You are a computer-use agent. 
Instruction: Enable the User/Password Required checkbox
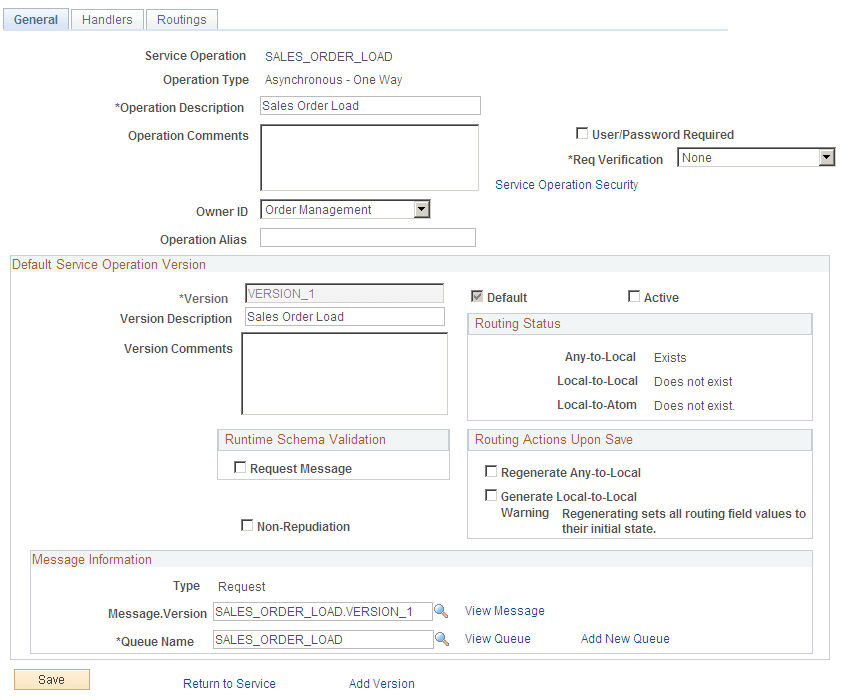click(582, 134)
